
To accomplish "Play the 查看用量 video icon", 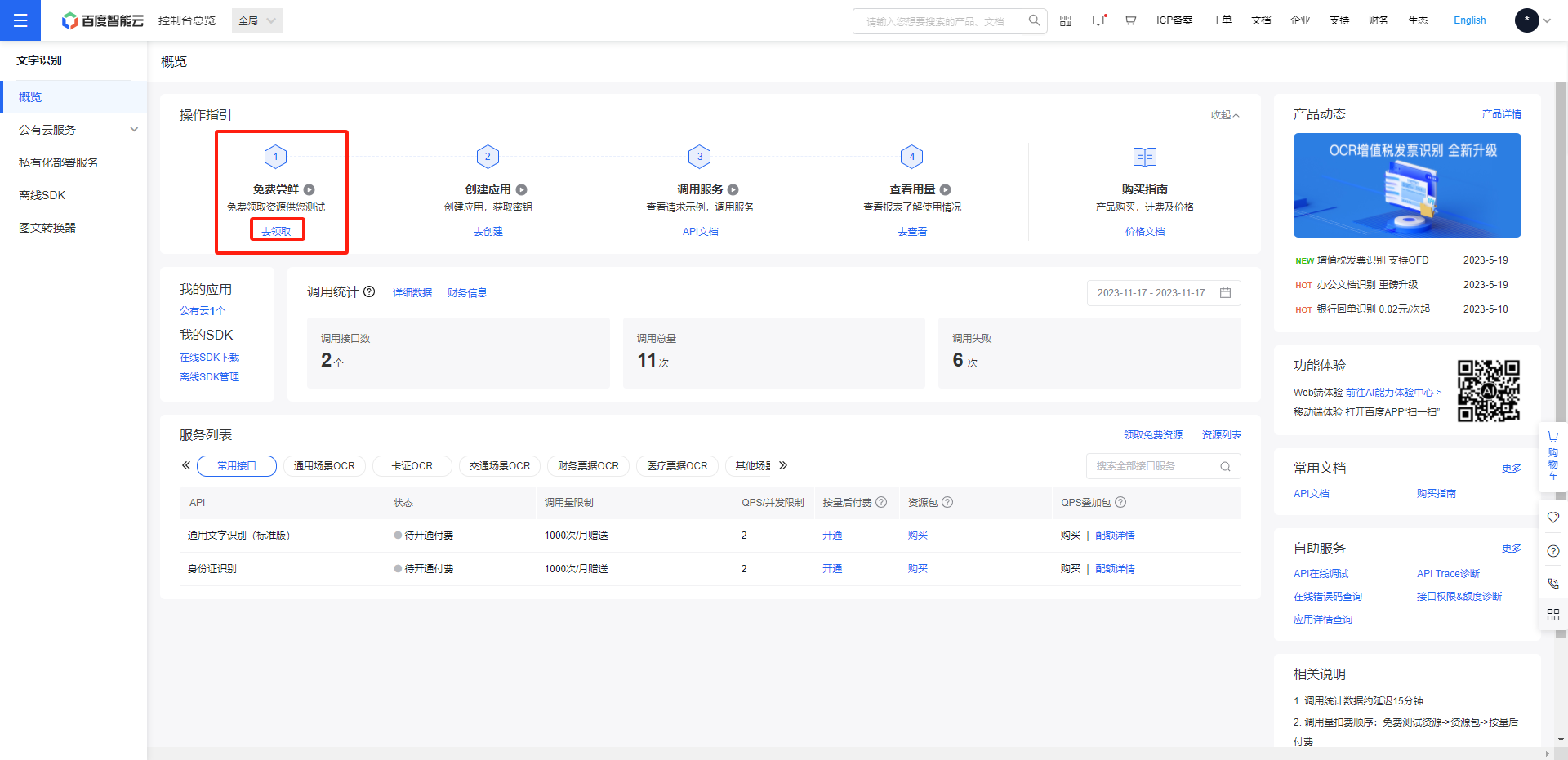I will tap(946, 189).
